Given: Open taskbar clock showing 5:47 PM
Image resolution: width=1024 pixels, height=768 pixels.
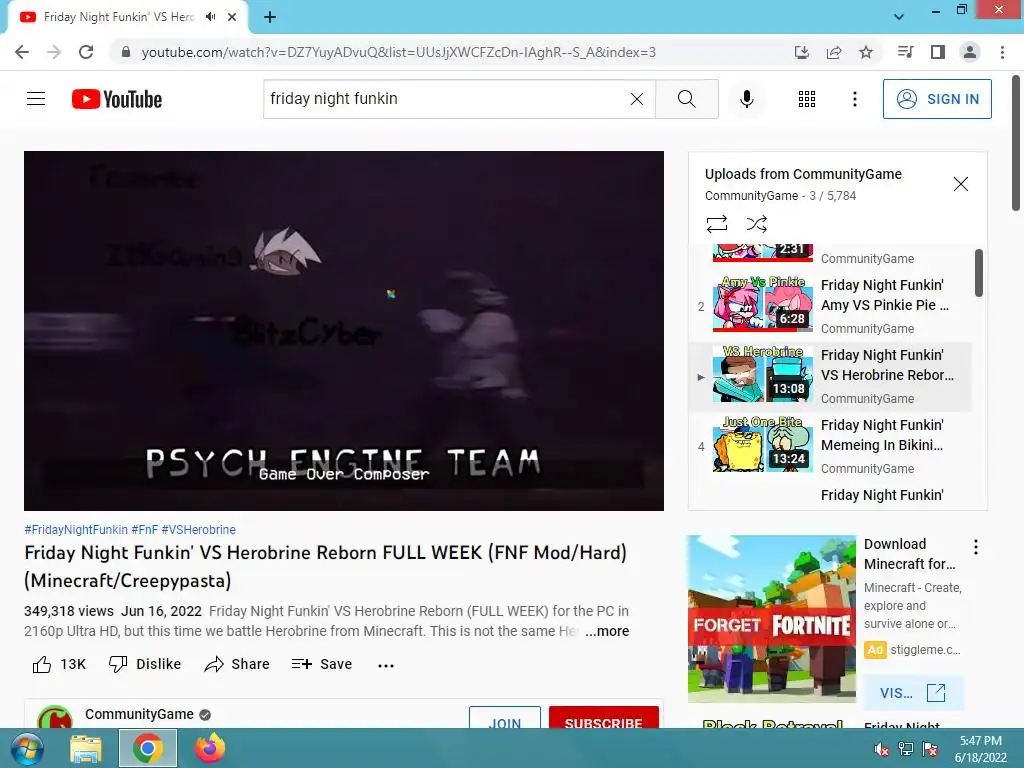Looking at the screenshot, I should 980,749.
